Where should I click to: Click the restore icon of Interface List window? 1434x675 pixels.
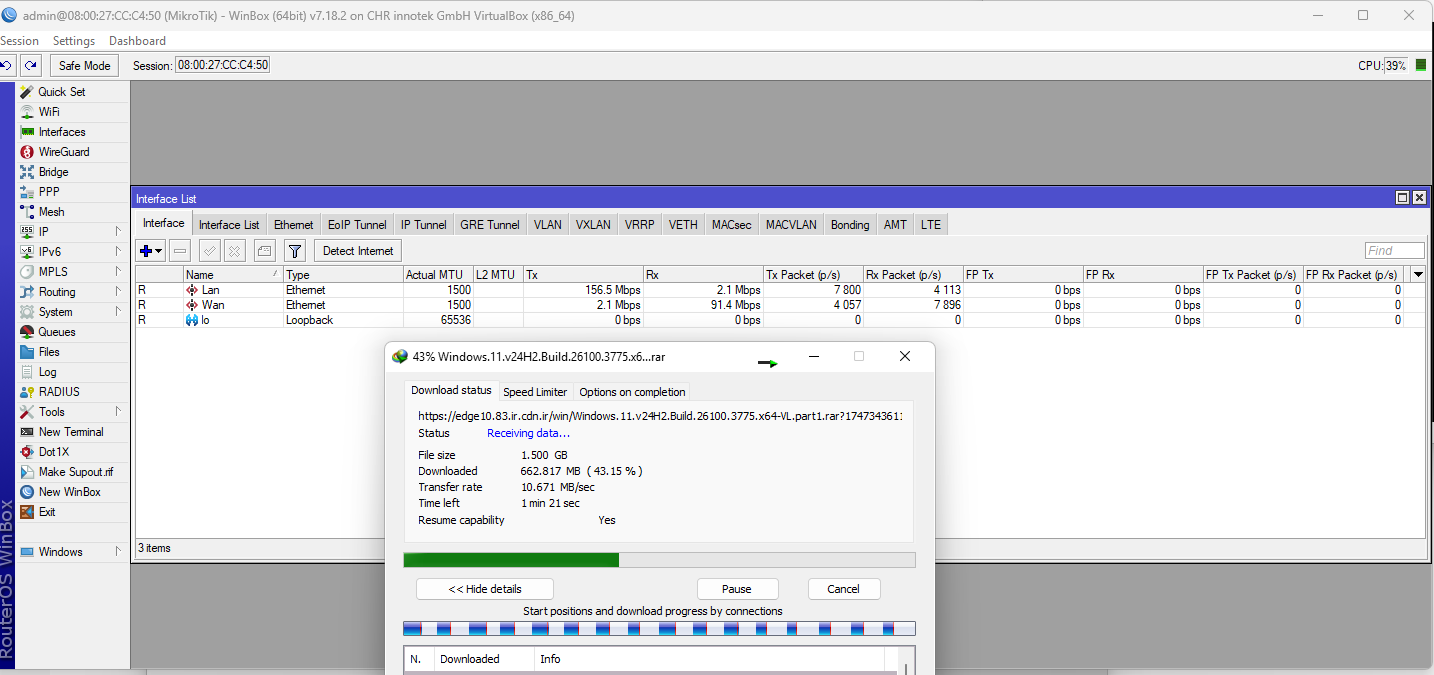[x=1402, y=198]
